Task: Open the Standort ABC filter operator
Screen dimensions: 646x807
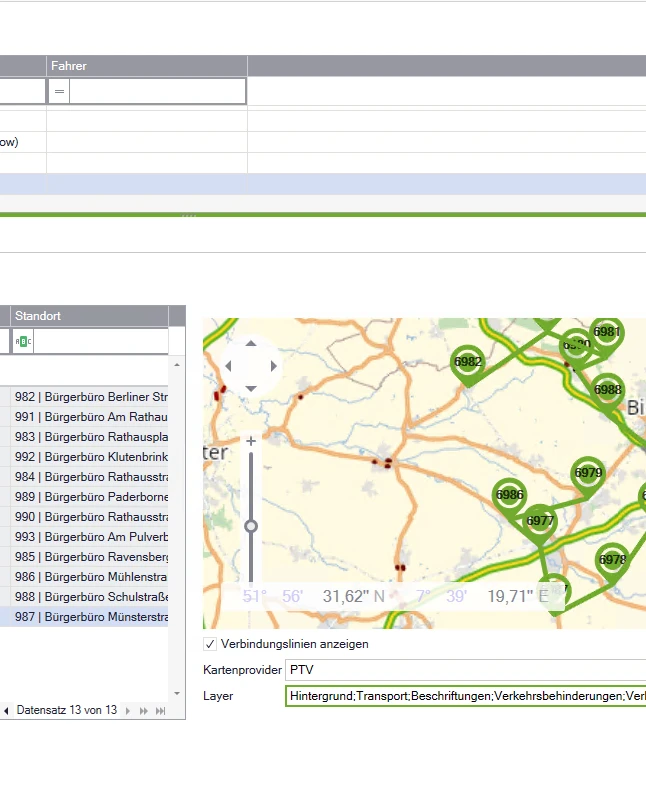Action: pos(23,341)
